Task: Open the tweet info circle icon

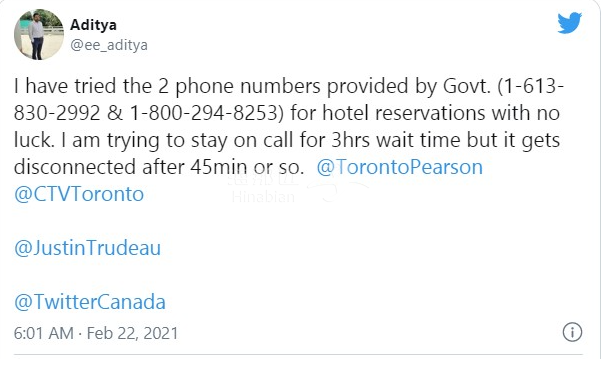Action: pyautogui.click(x=572, y=332)
